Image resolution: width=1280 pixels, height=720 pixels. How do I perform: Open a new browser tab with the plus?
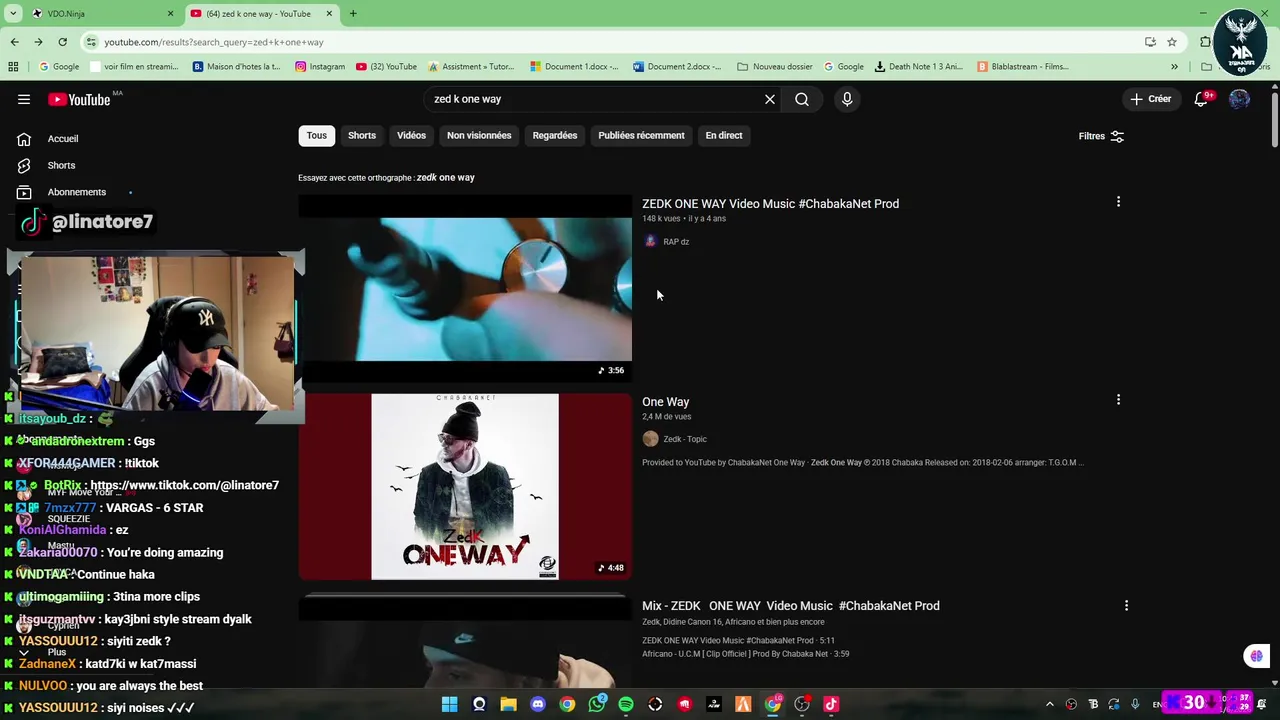point(353,14)
